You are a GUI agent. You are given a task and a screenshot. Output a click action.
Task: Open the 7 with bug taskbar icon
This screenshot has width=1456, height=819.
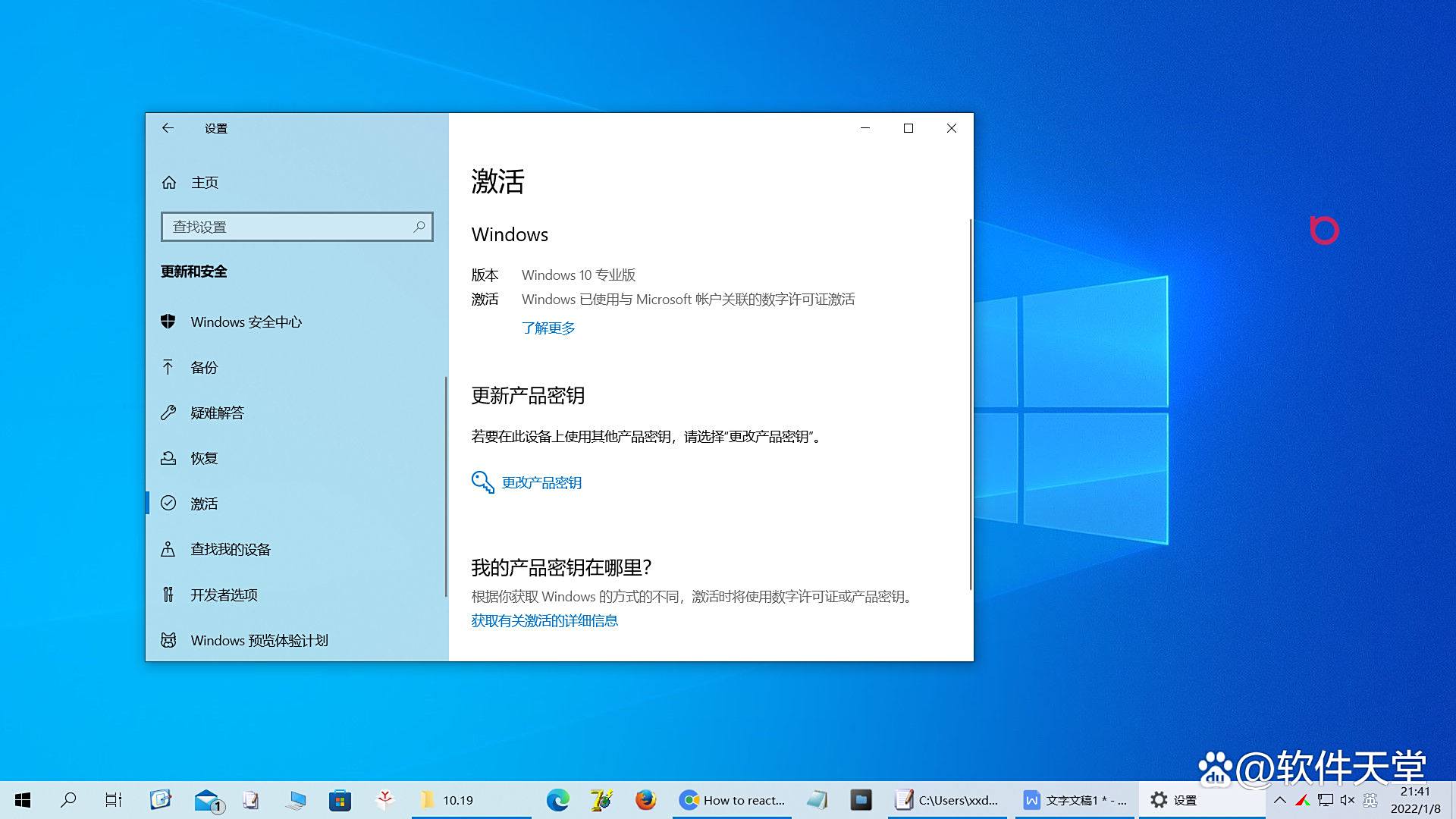[x=601, y=800]
